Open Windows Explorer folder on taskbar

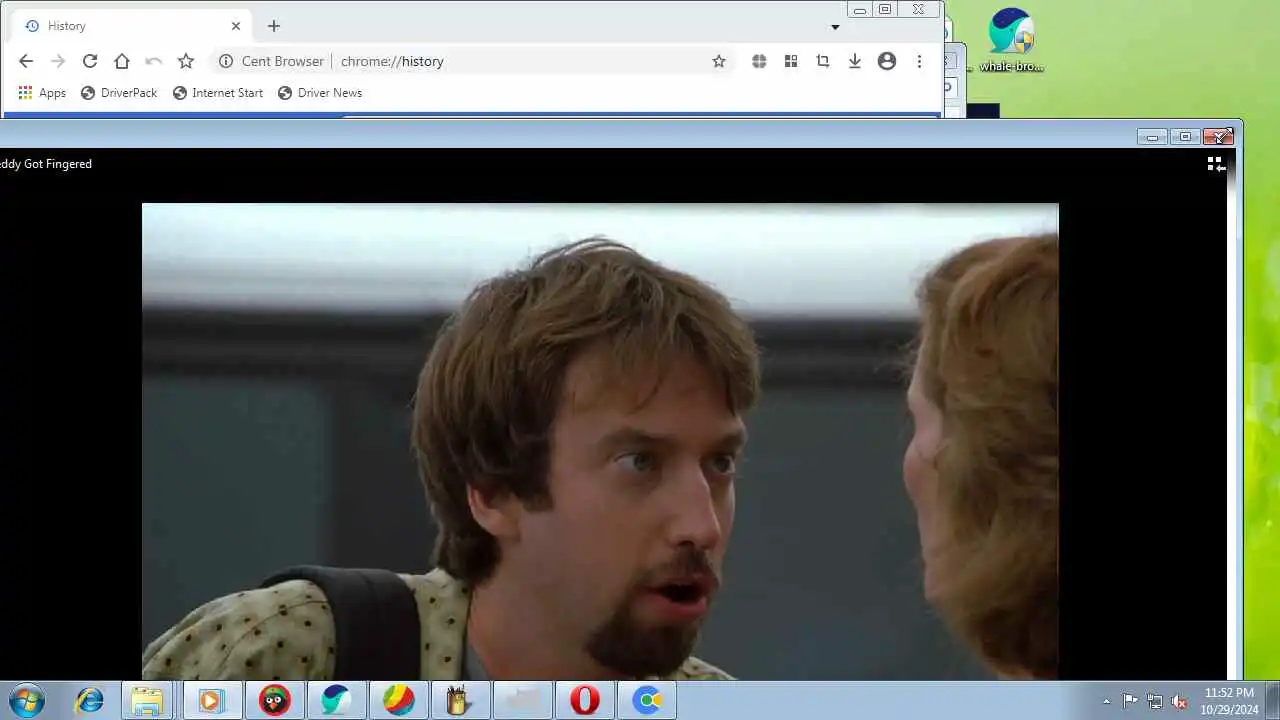coord(148,700)
